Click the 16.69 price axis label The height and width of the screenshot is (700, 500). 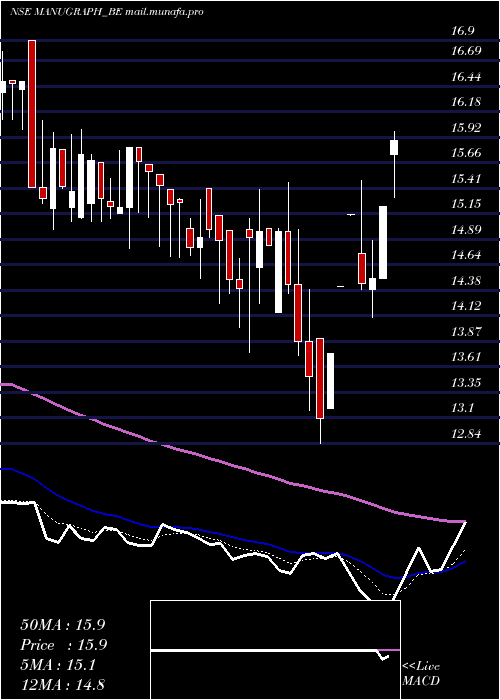coord(466,51)
